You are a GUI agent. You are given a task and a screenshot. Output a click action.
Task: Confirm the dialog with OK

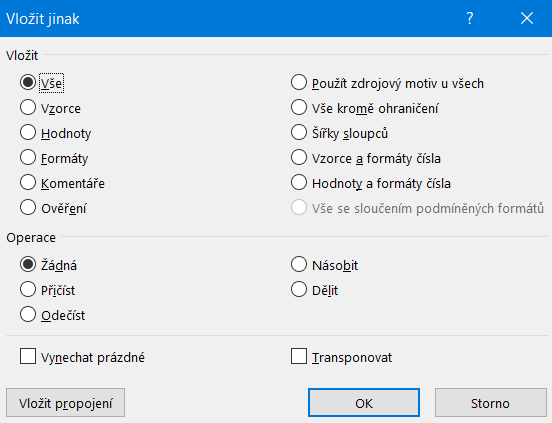364,403
